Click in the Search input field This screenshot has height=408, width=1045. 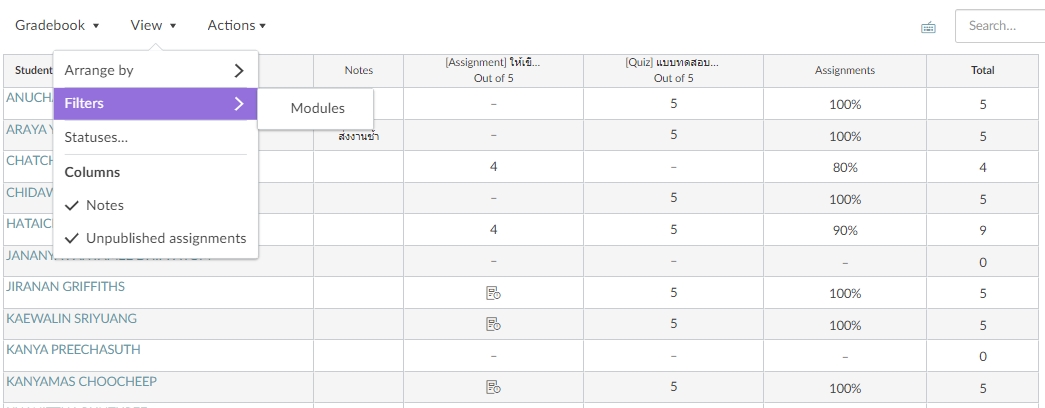point(998,26)
